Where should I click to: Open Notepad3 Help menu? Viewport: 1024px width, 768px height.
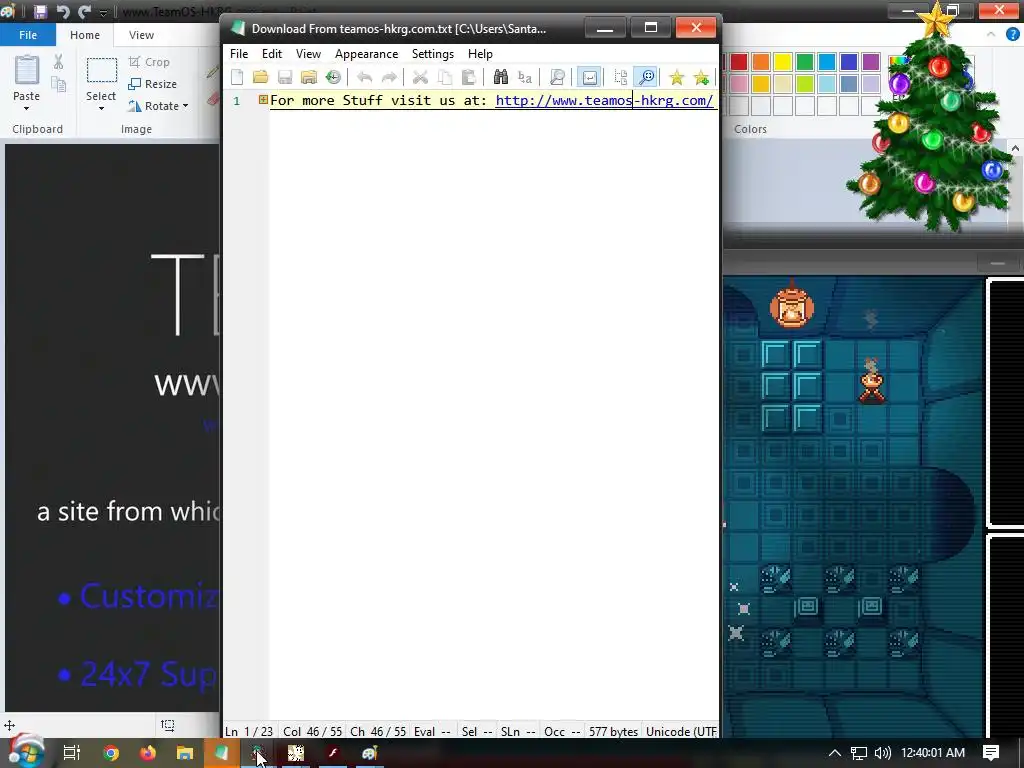pos(480,54)
